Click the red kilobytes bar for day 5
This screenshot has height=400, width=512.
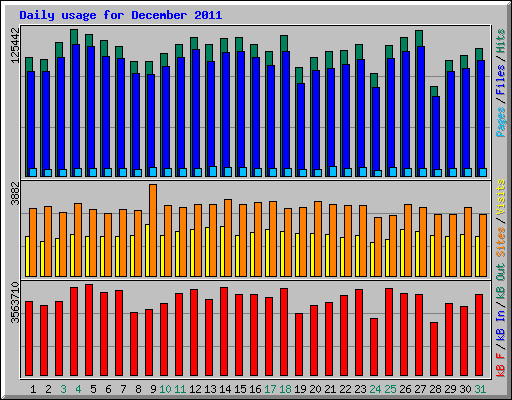pyautogui.click(x=89, y=330)
